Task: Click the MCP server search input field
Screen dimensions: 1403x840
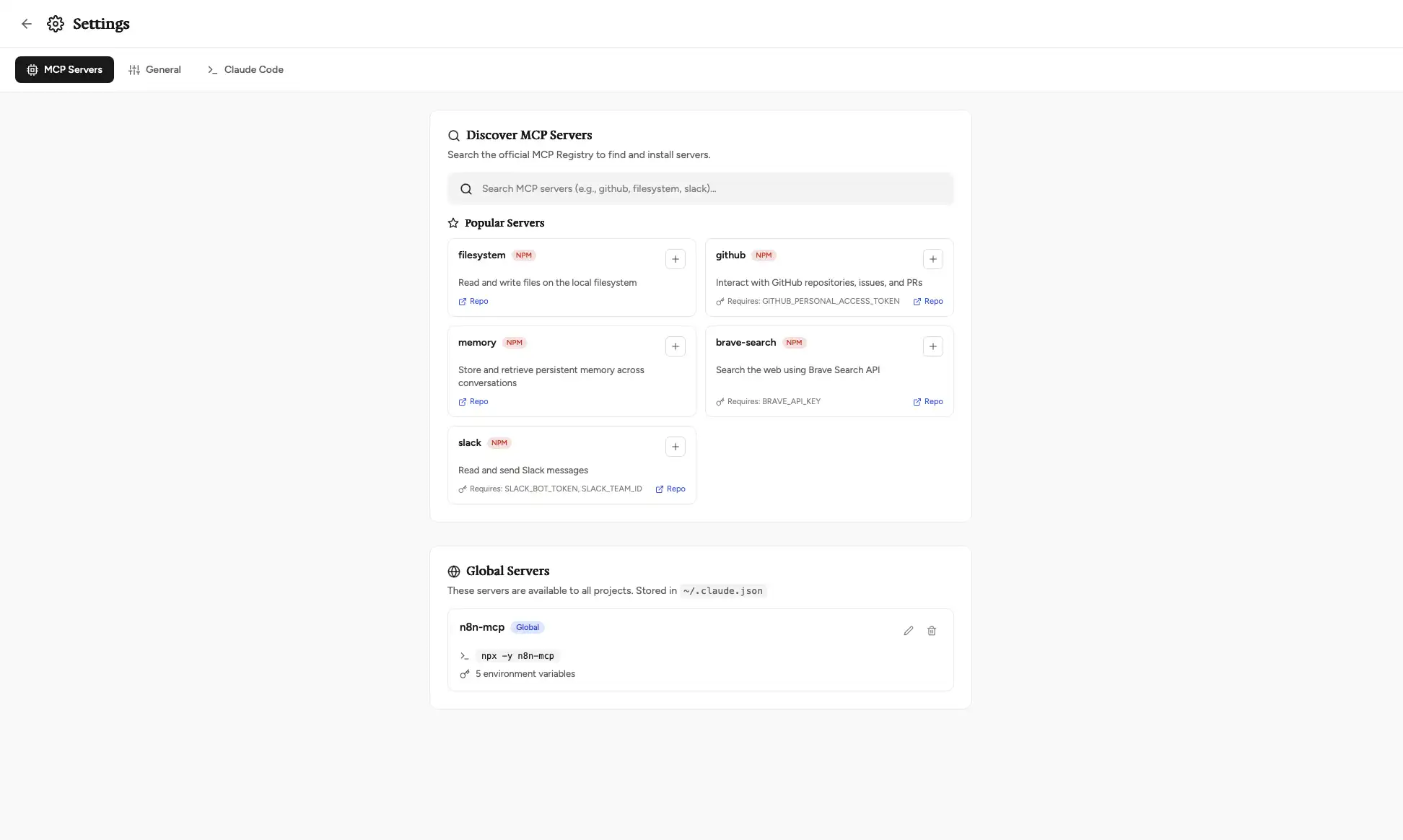Action: [x=700, y=188]
